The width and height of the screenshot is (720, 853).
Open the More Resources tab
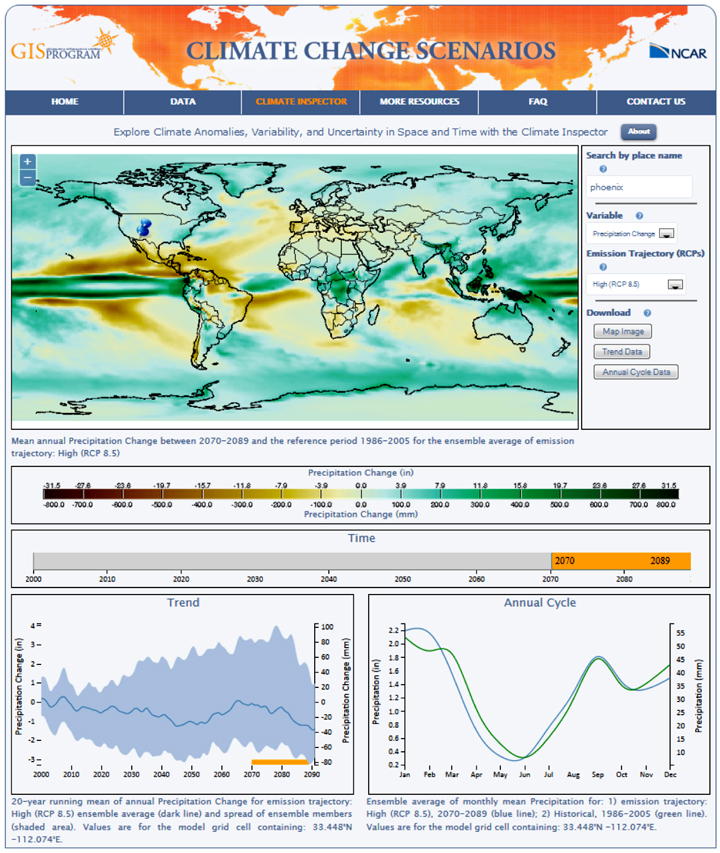click(419, 102)
